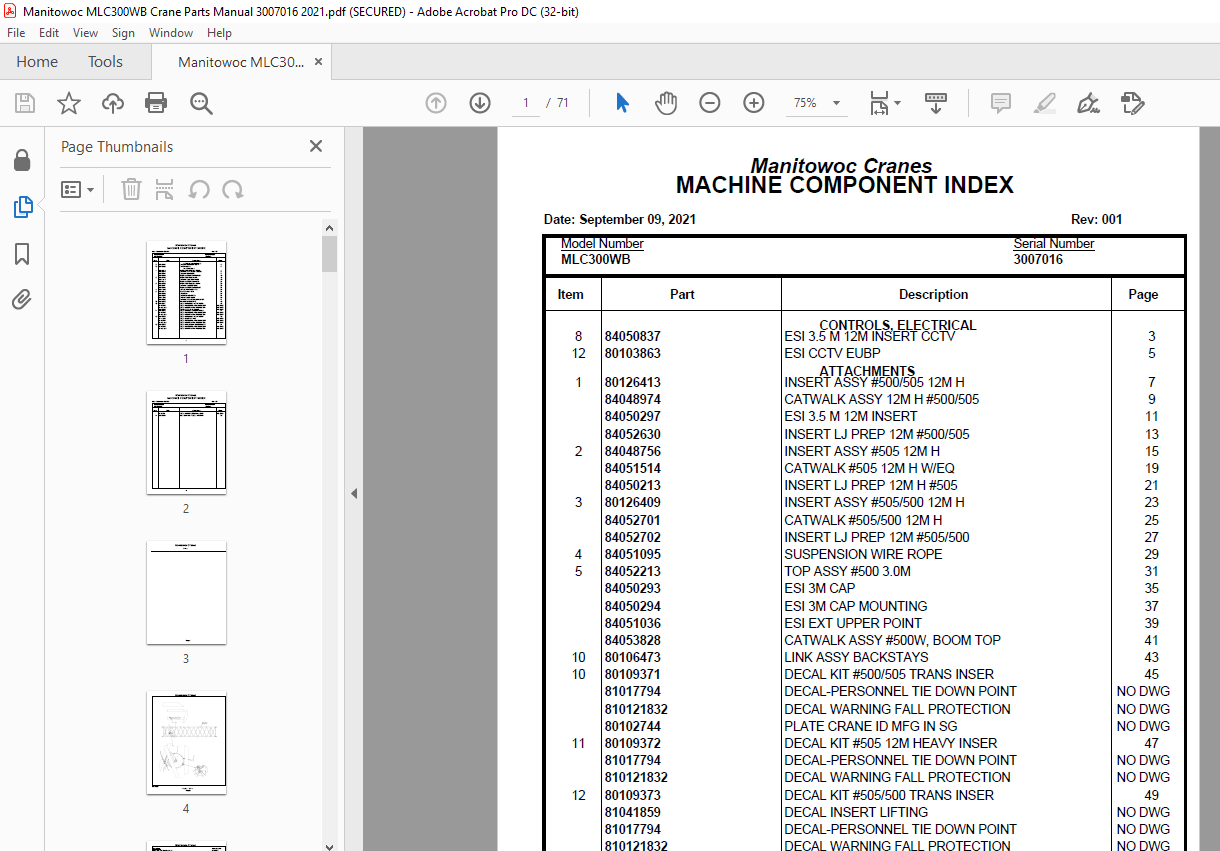
Task: Open thumbnail options dropdown
Action: (x=78, y=189)
